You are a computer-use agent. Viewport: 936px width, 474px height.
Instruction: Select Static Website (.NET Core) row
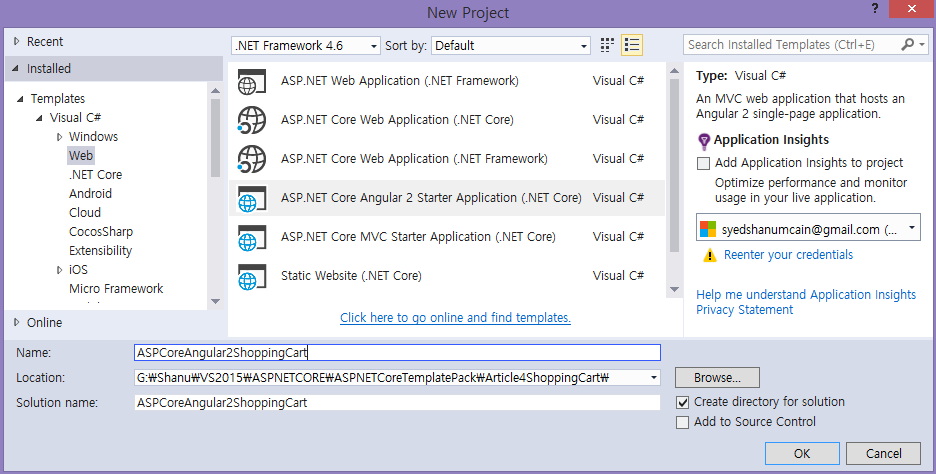click(x=447, y=276)
